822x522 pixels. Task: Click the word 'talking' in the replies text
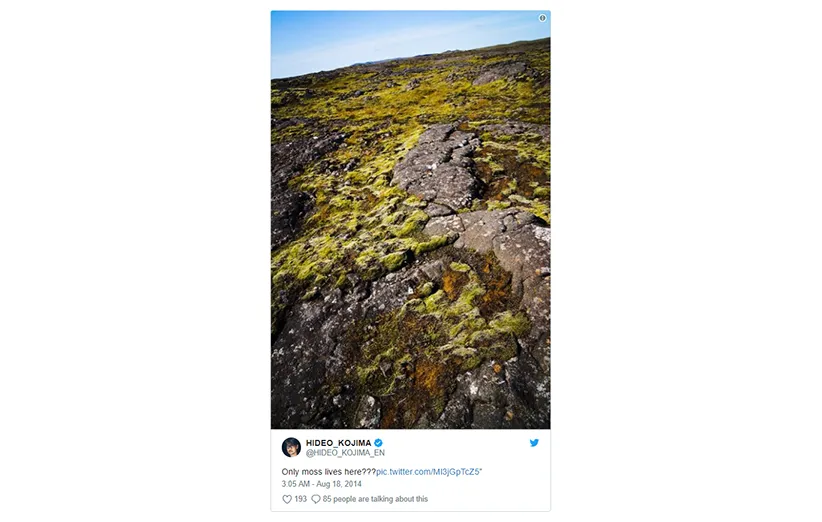click(380, 499)
